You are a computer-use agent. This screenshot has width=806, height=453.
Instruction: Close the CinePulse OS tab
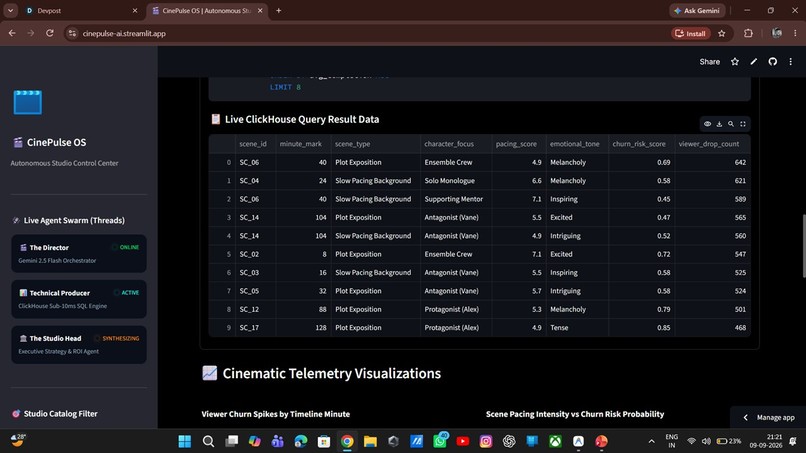coord(260,11)
